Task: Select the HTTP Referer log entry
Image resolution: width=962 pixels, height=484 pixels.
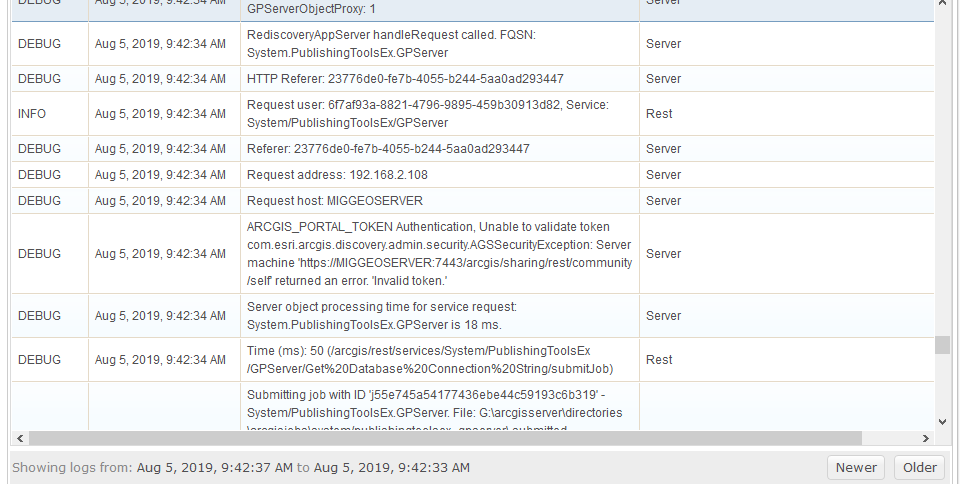Action: tap(472, 79)
